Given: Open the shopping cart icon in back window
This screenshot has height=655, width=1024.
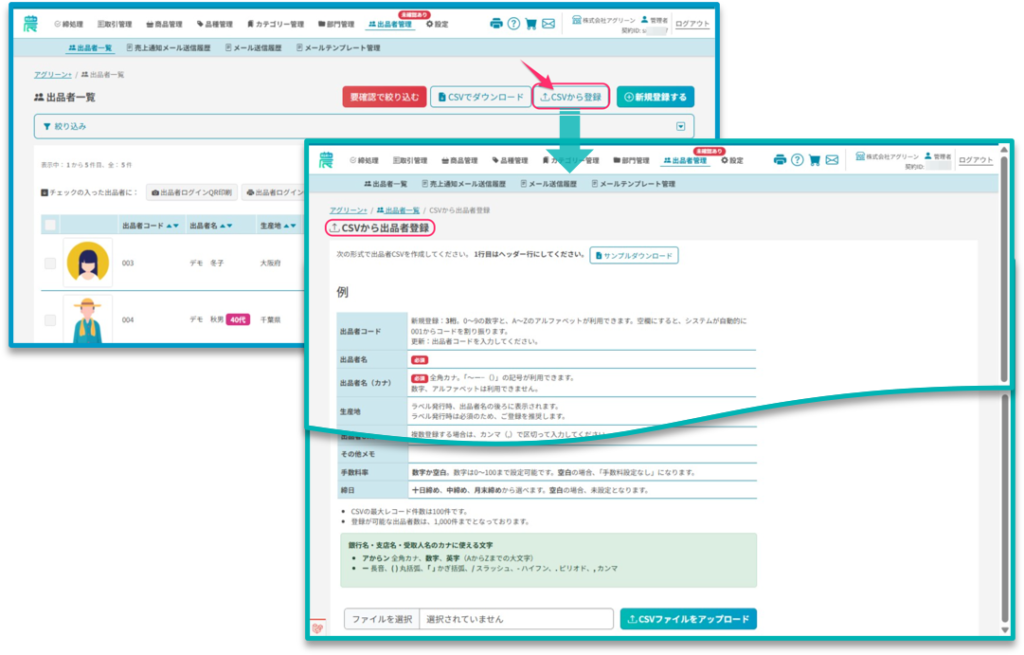Looking at the screenshot, I should point(531,24).
